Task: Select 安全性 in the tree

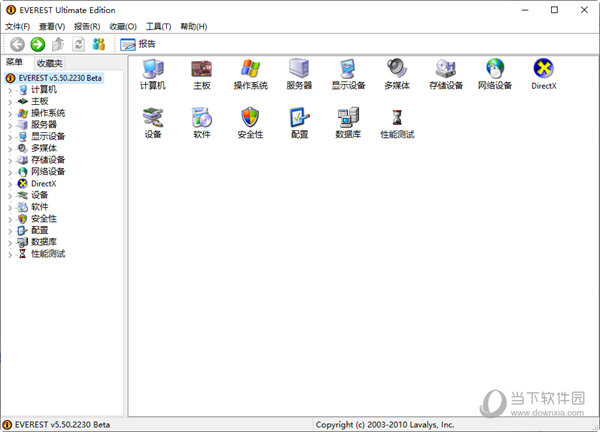Action: coord(44,219)
